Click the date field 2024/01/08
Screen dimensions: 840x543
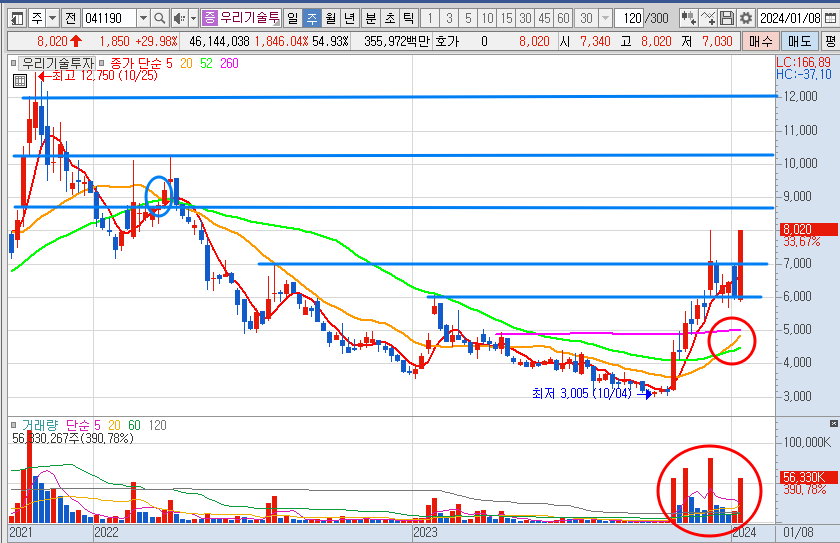click(x=790, y=19)
